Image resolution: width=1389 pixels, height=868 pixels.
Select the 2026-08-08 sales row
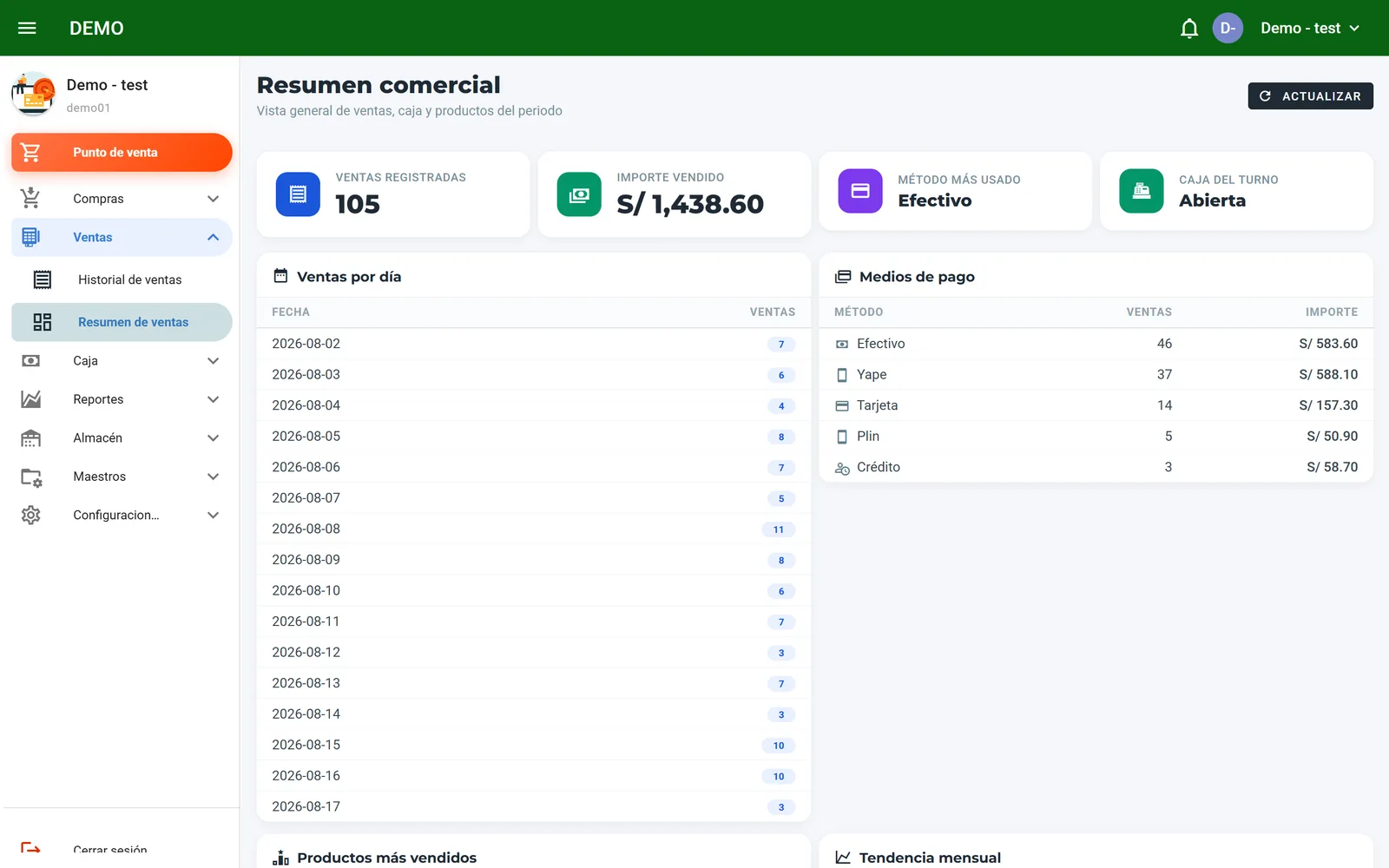[534, 529]
